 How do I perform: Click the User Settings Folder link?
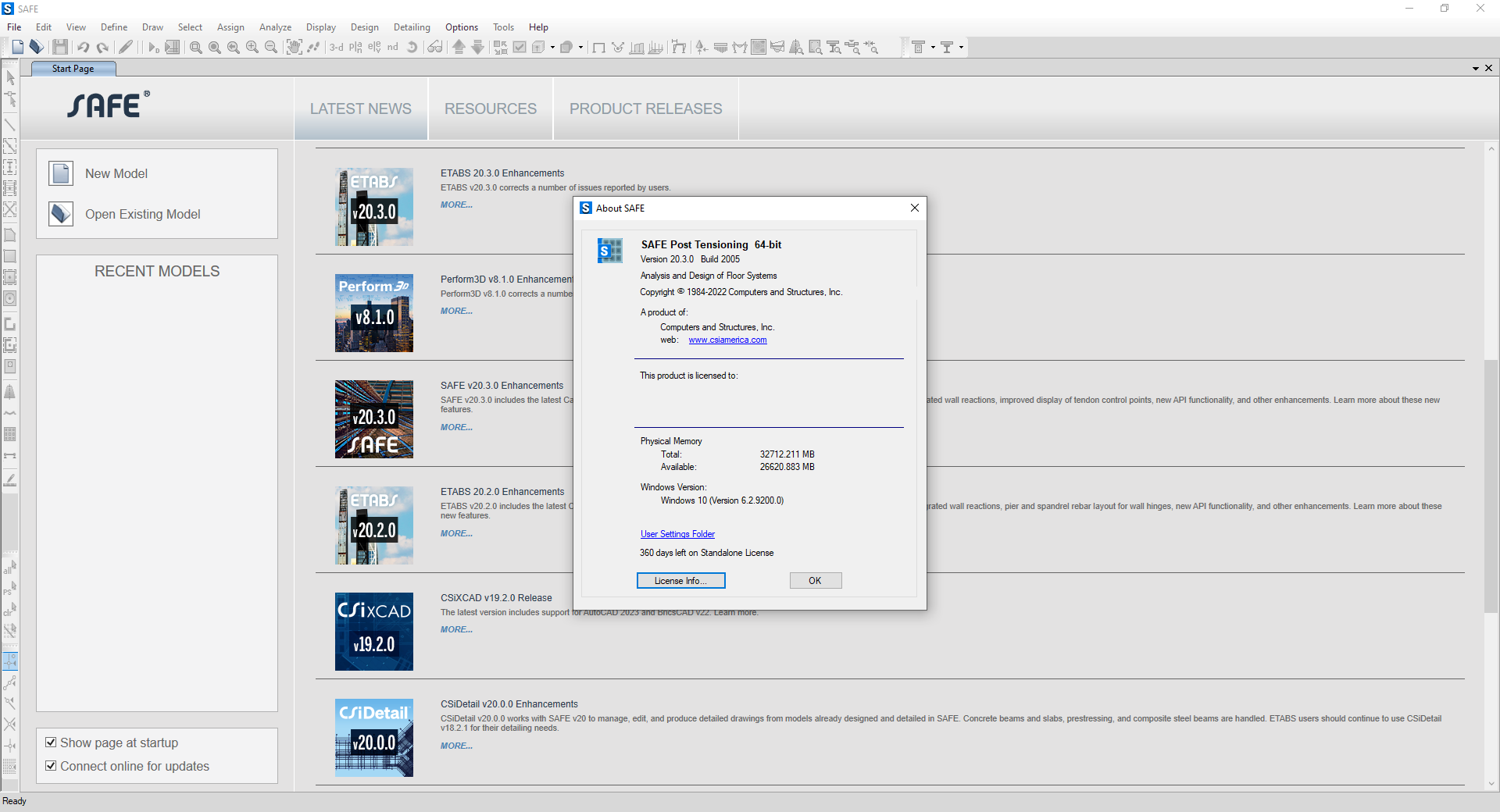coord(677,534)
